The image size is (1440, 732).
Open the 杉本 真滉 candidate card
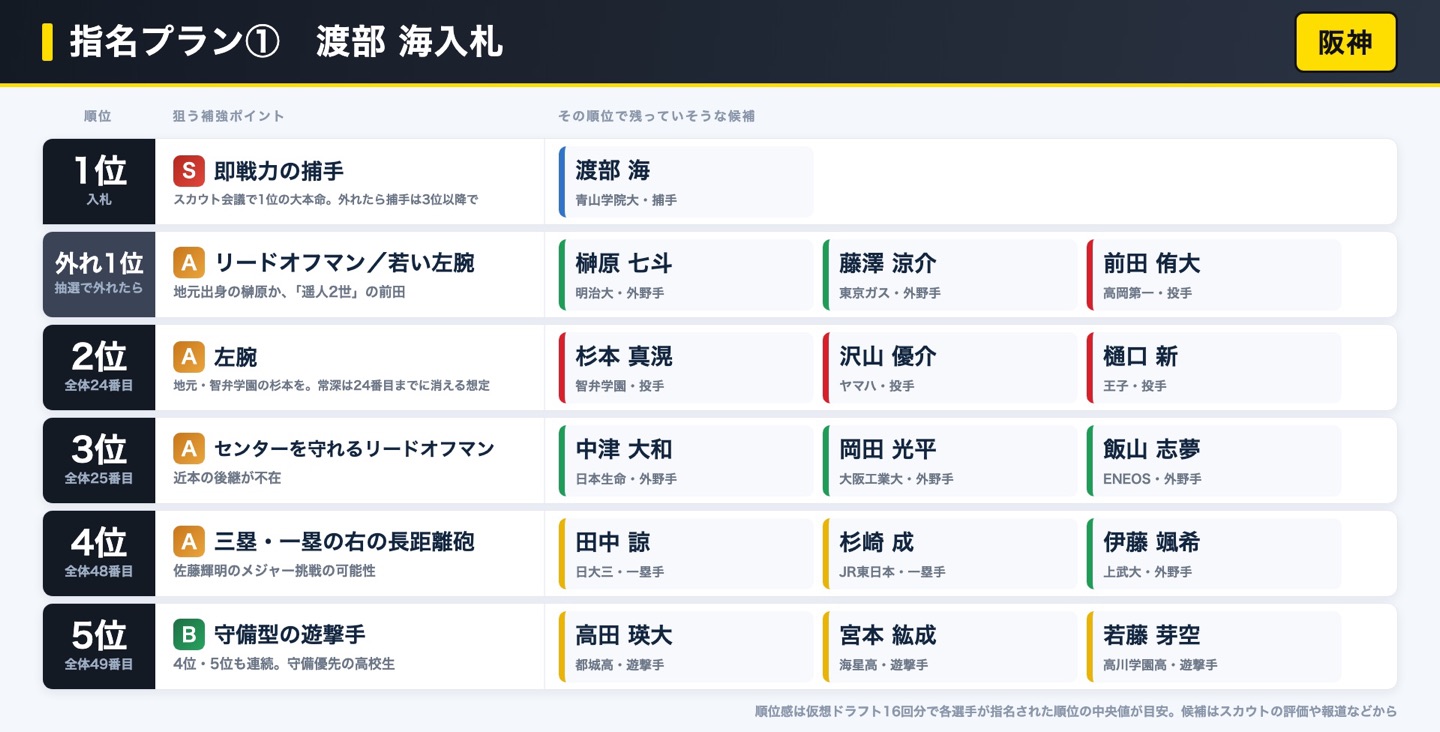pos(686,368)
